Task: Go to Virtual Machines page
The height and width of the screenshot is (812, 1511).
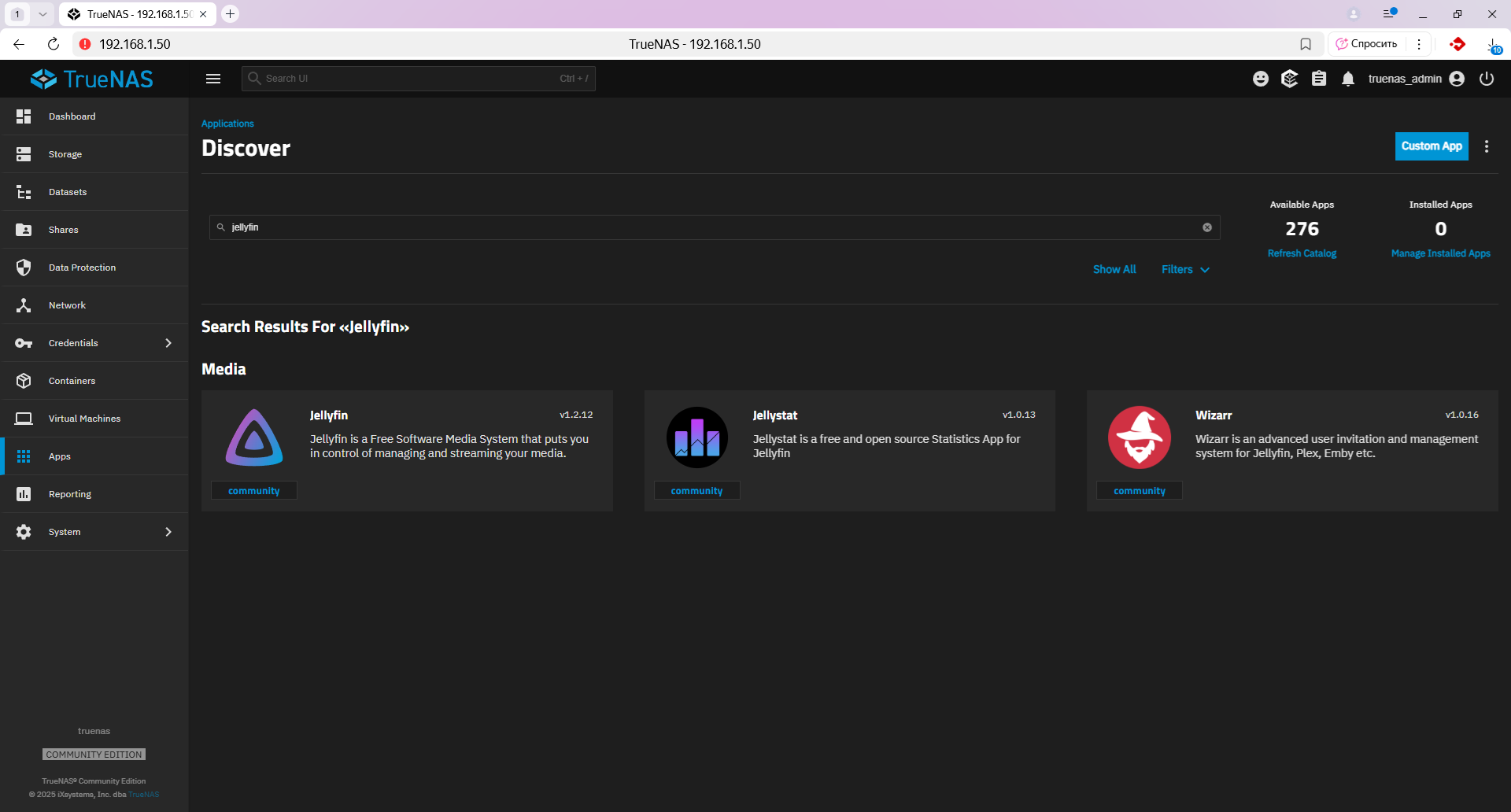Action: (84, 419)
